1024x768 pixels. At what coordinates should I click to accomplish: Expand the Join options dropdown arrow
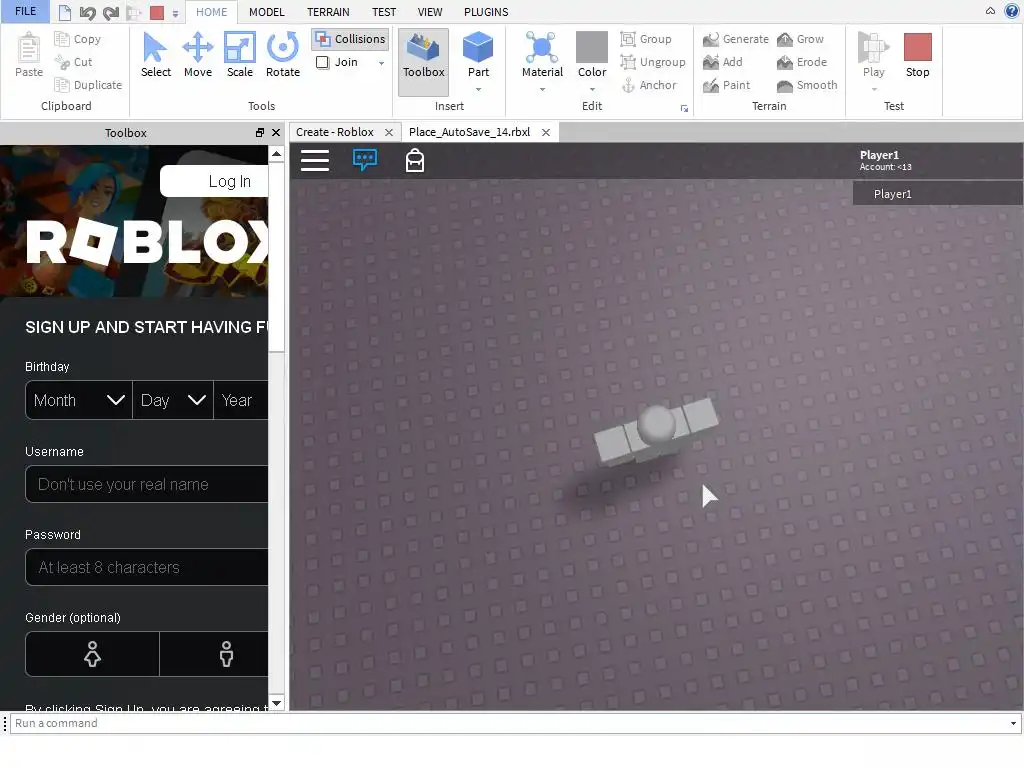tap(381, 63)
